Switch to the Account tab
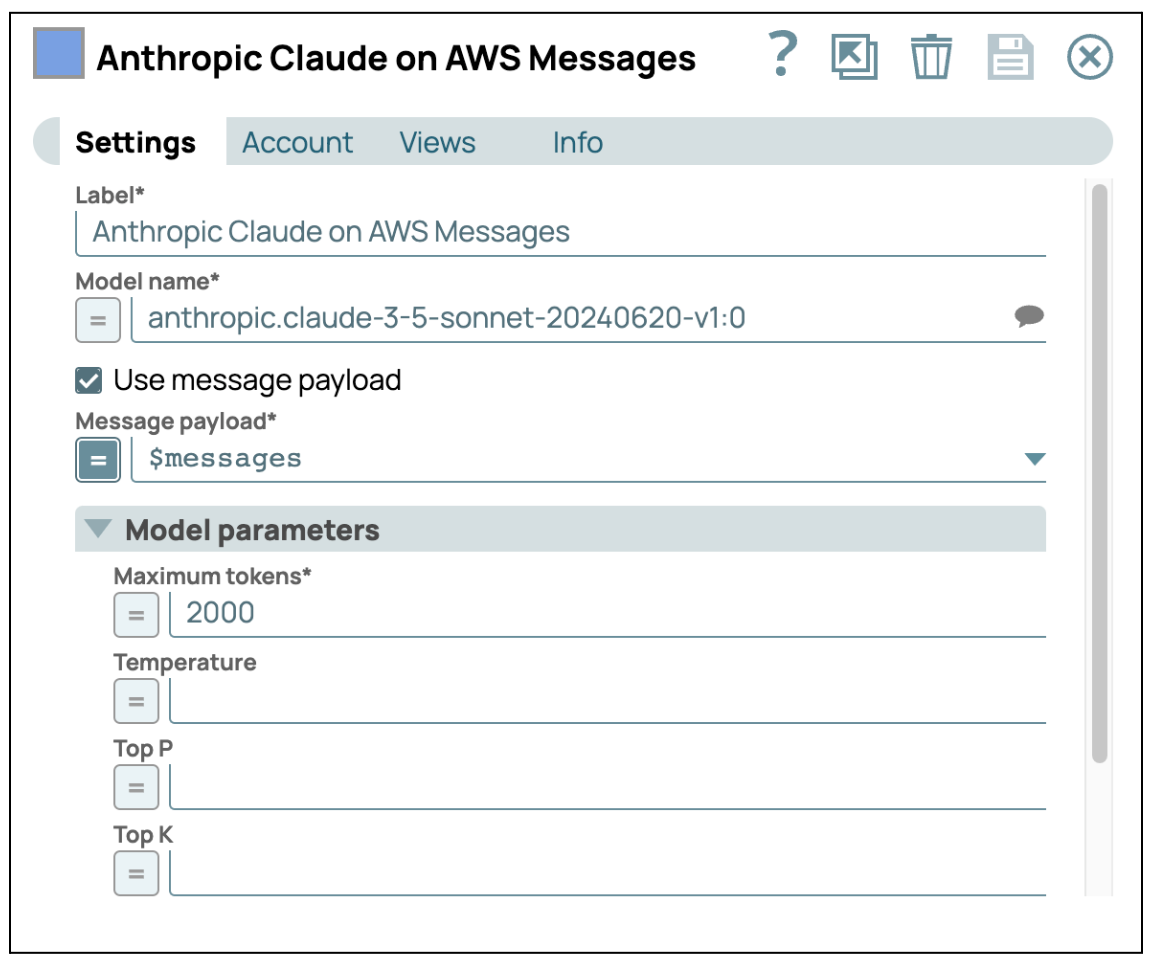The width and height of the screenshot is (1152, 964). pos(297,143)
